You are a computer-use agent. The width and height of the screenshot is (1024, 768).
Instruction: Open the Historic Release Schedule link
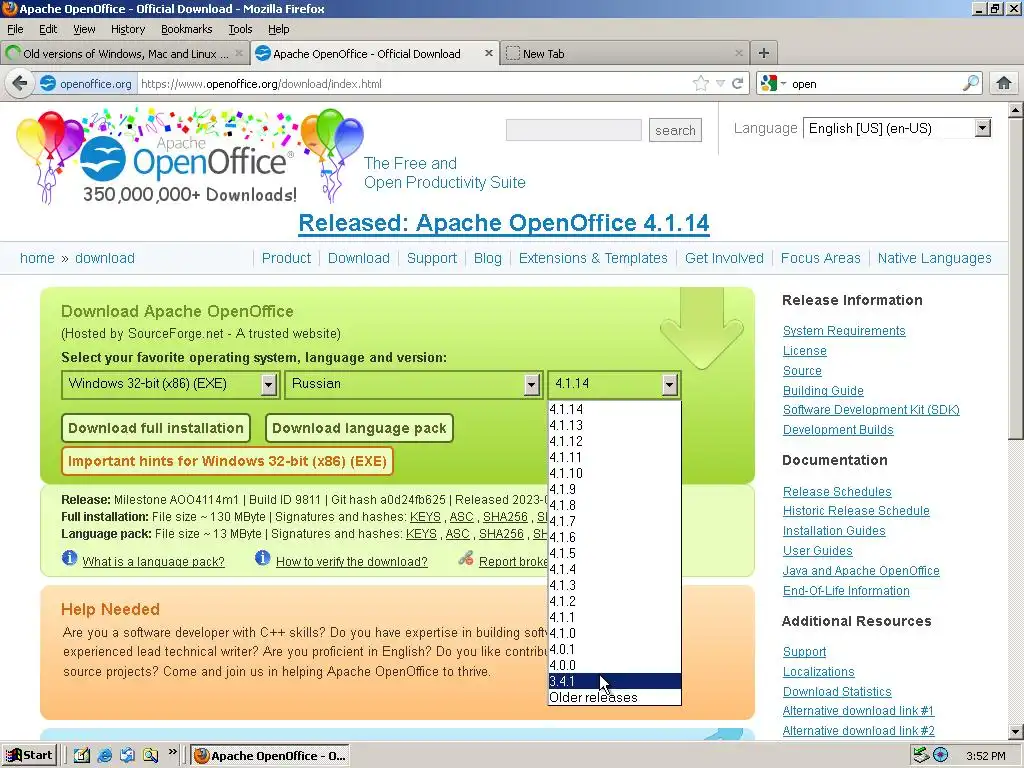pos(856,511)
